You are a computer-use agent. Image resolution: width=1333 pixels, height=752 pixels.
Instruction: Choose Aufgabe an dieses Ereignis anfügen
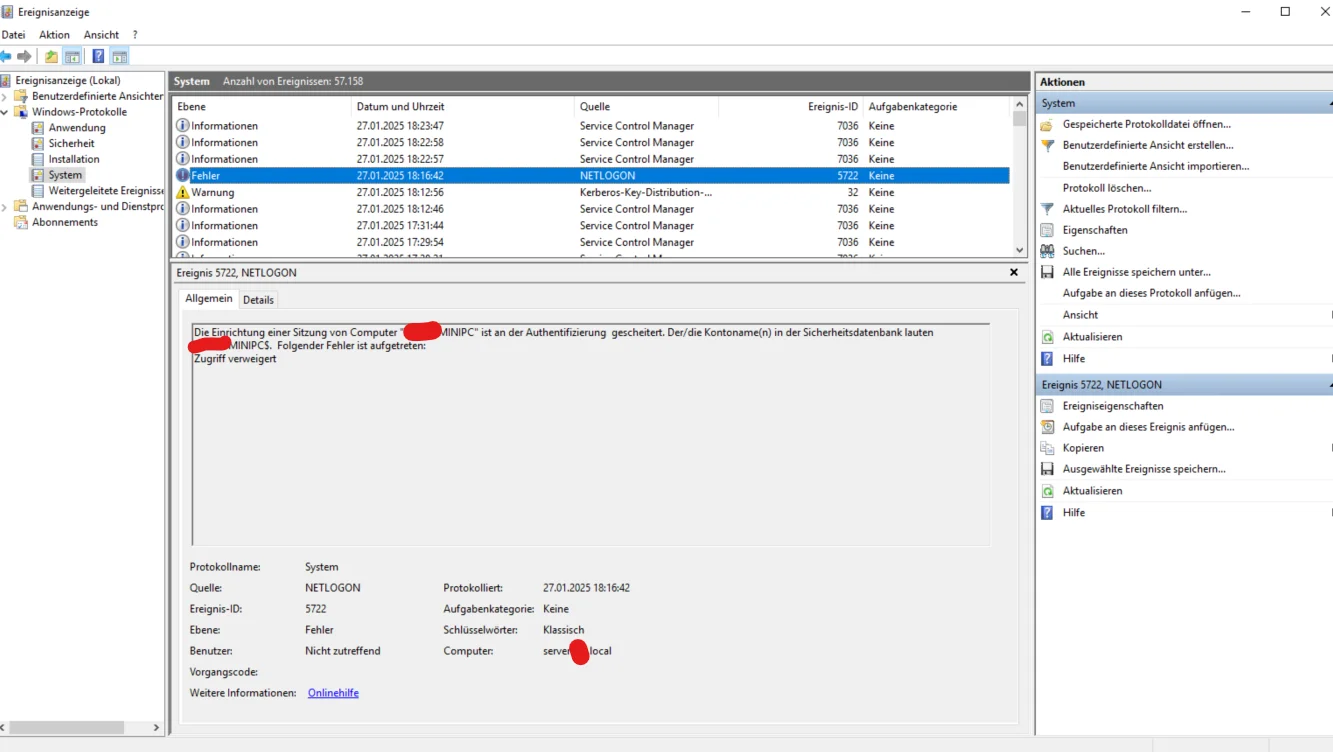1148,427
